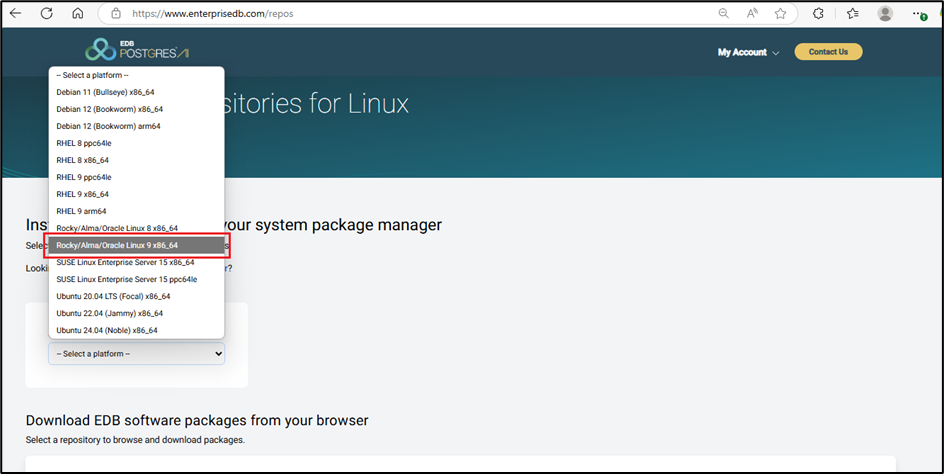Select SUSE Linux Enterprise Server 15 x86_64
The height and width of the screenshot is (474, 944).
[x=137, y=262]
